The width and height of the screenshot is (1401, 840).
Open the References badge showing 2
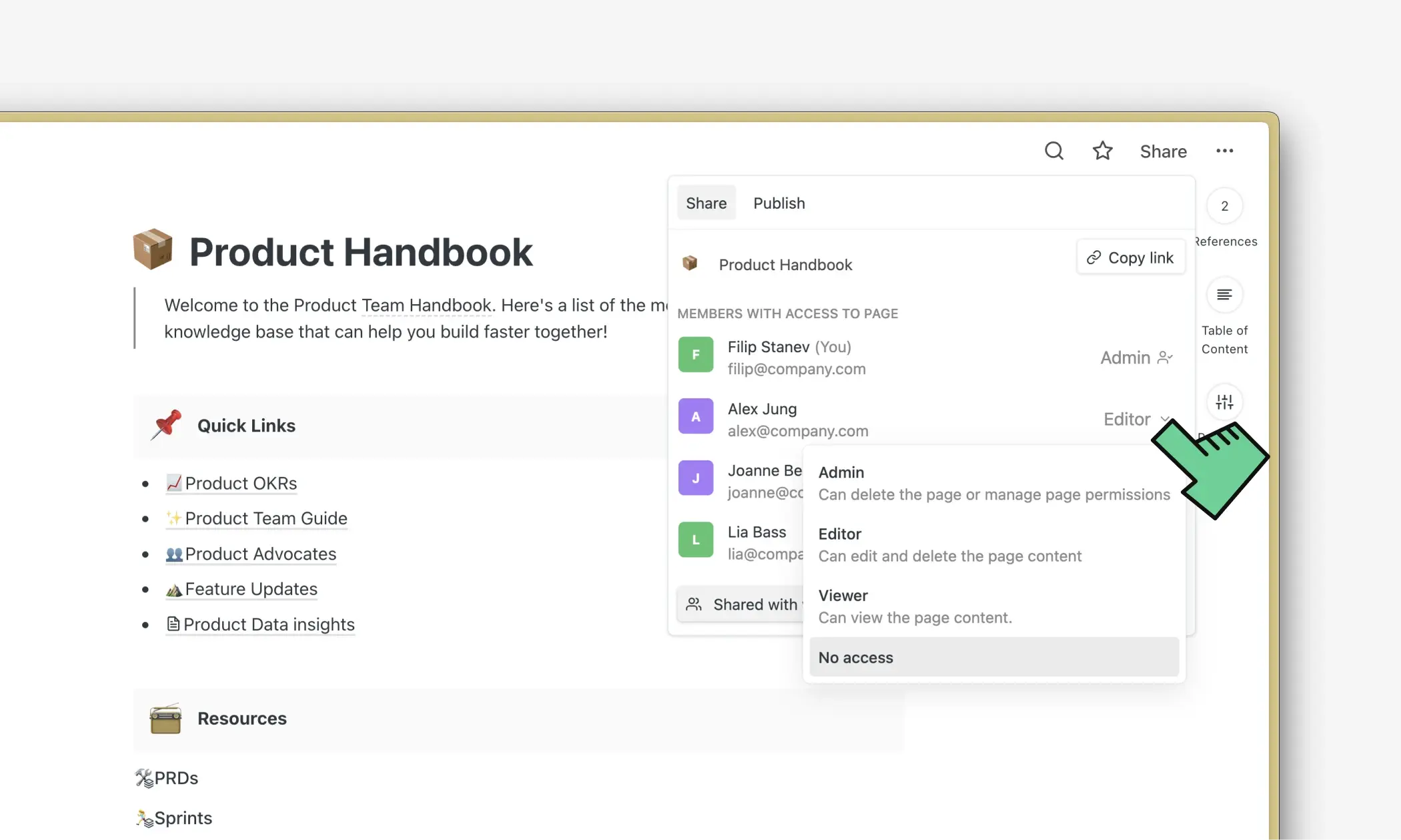[x=1224, y=206]
